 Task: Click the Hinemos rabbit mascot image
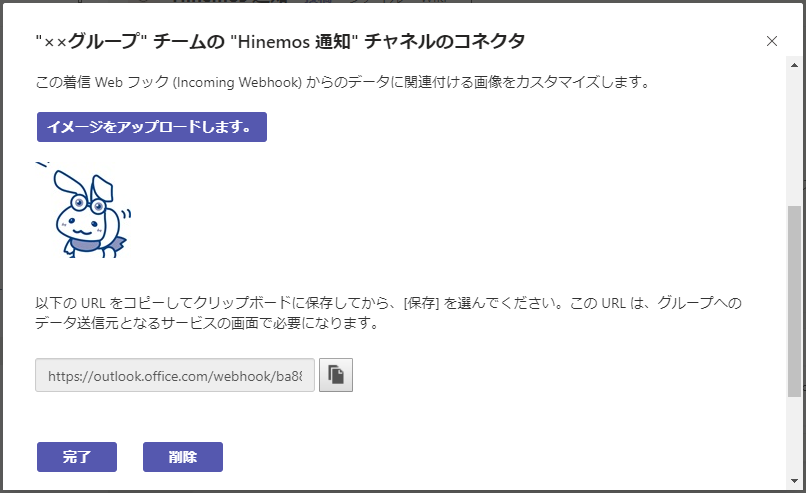coord(84,210)
